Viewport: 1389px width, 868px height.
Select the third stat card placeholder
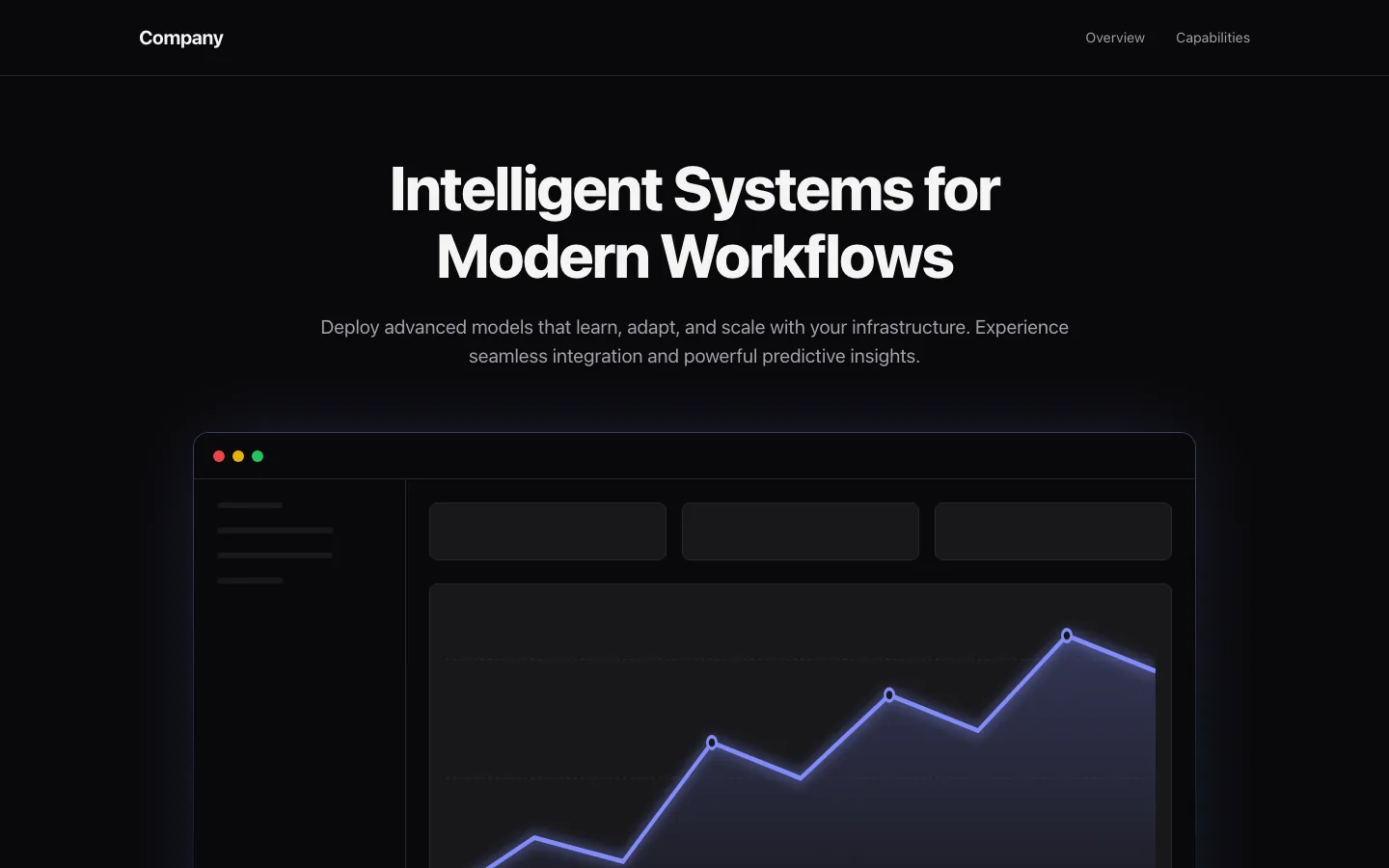click(x=1053, y=531)
